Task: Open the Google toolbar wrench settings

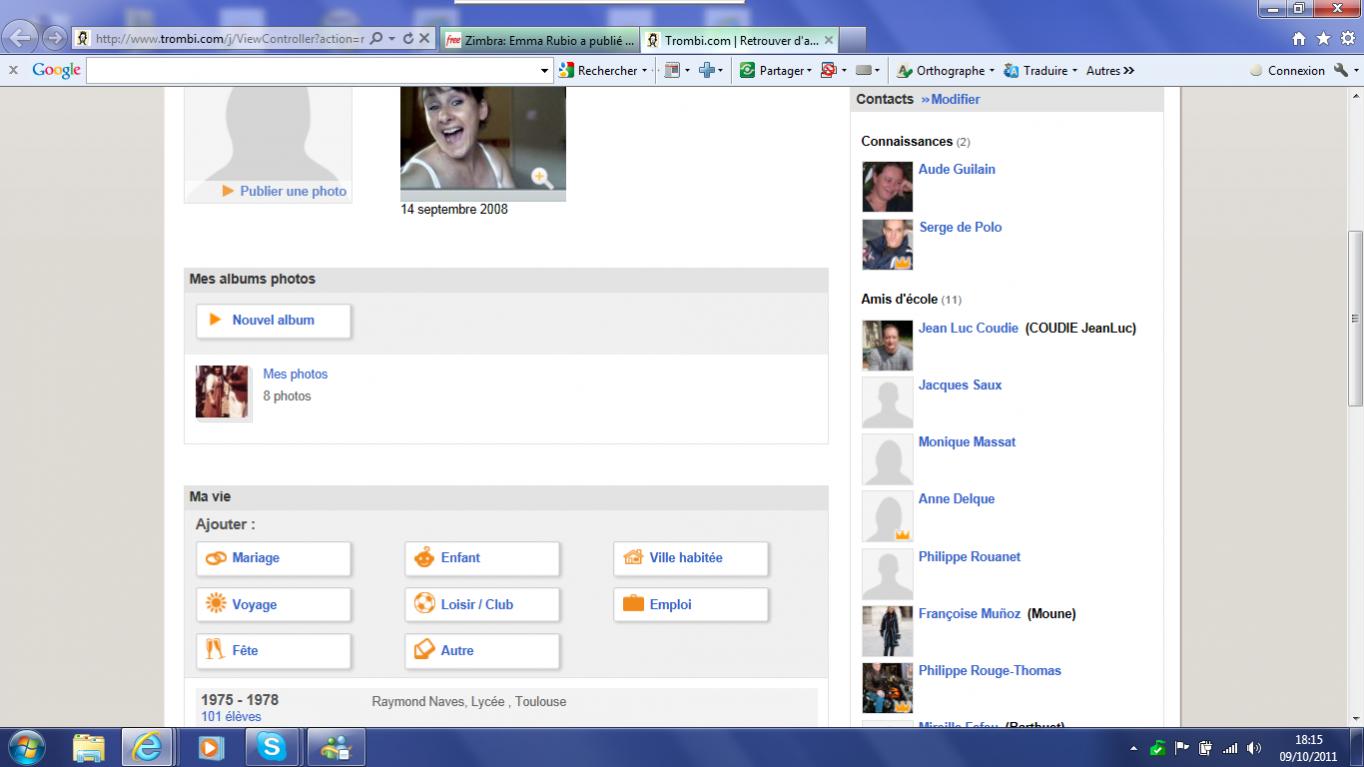Action: click(x=1341, y=71)
